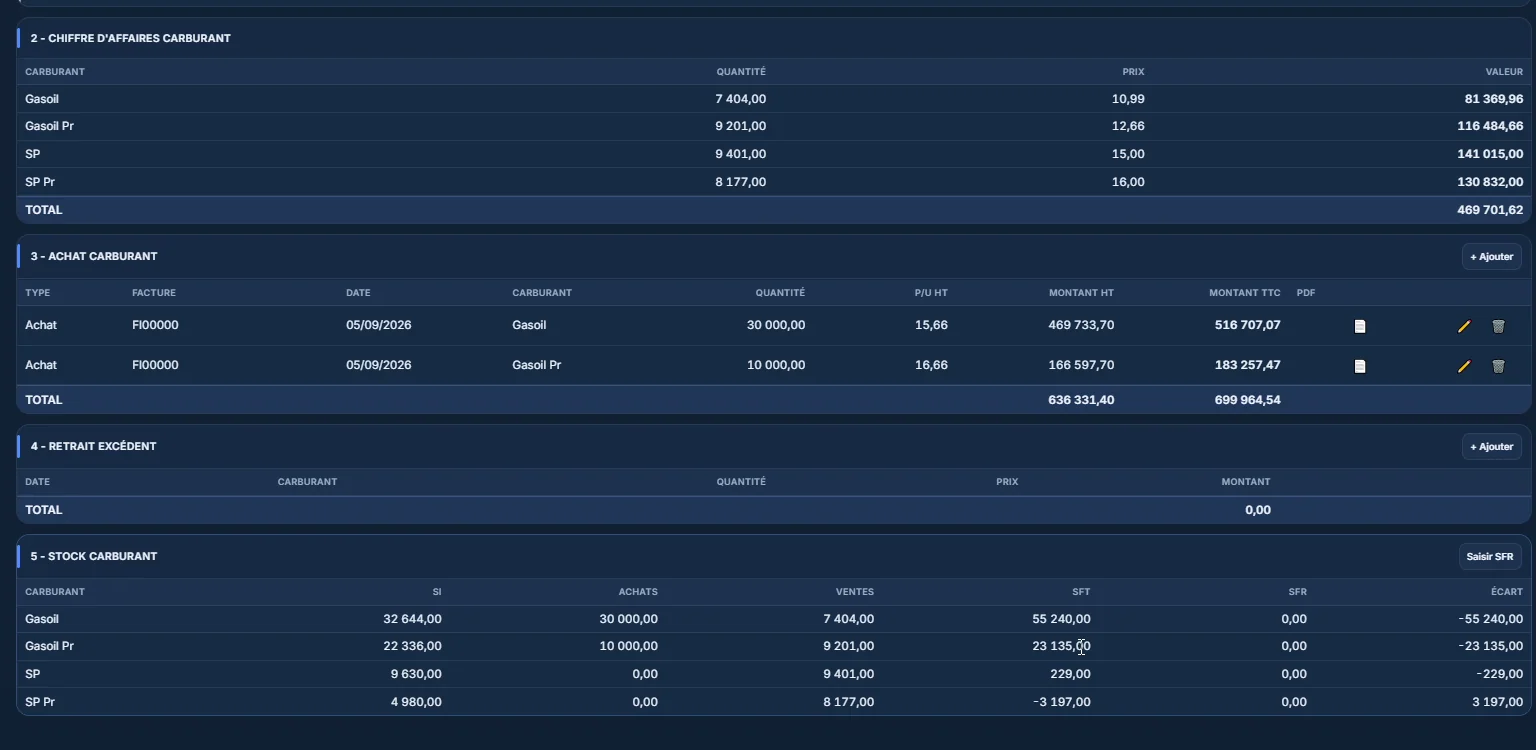Screen dimensions: 1536x750
Task: Click the SFR value for SP Pr
Action: point(1293,702)
